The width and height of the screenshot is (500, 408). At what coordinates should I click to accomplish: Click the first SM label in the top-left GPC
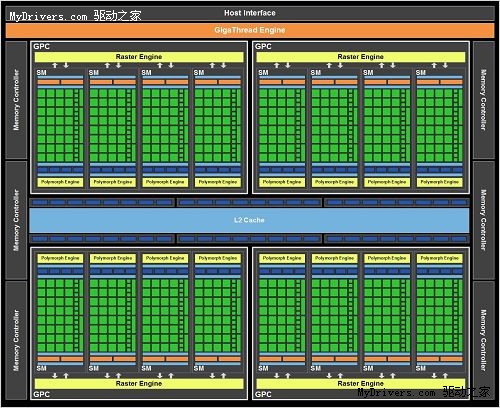42,73
